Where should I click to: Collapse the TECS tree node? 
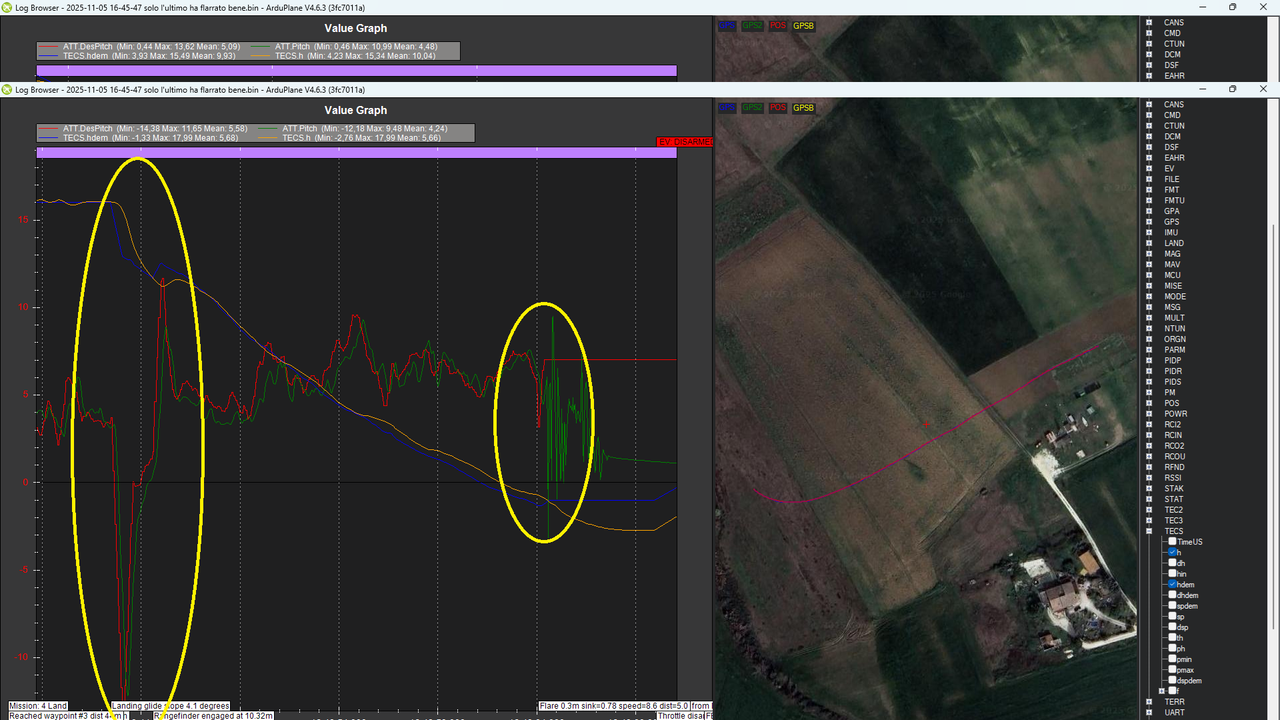point(1150,531)
